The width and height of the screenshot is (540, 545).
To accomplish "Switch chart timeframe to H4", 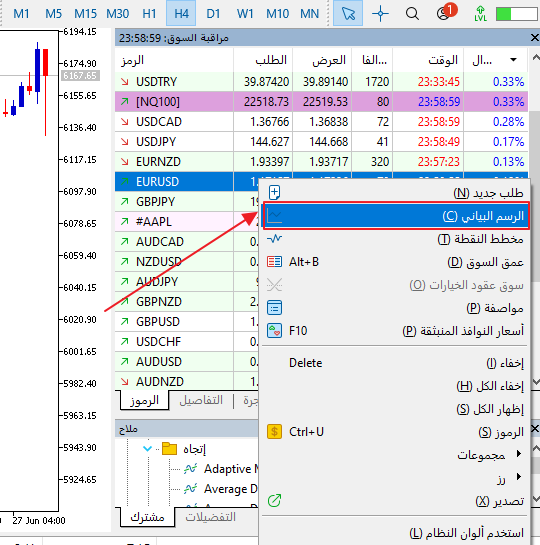I will pos(181,14).
